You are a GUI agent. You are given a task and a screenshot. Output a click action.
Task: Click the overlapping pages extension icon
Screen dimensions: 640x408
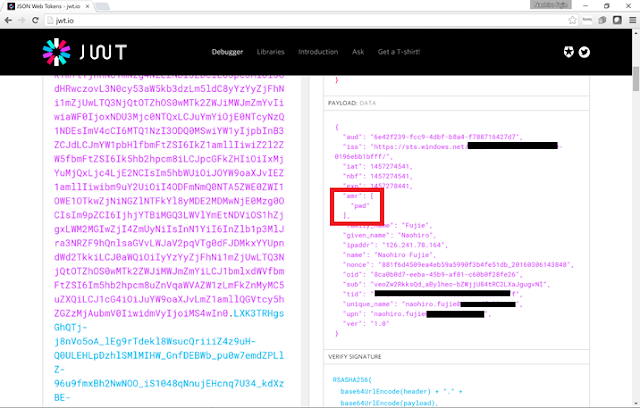[x=602, y=20]
